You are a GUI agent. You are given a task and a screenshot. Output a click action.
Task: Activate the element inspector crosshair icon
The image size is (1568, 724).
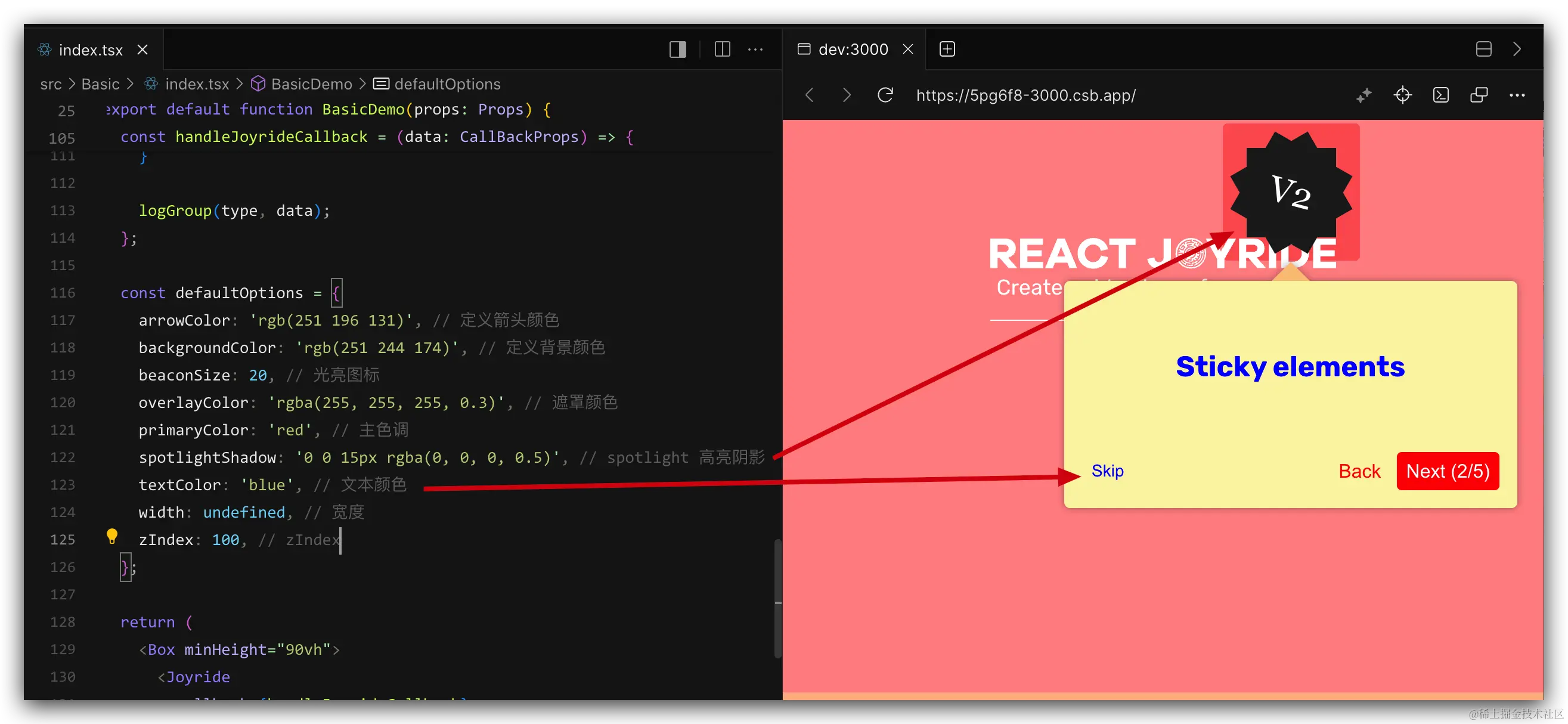point(1402,95)
